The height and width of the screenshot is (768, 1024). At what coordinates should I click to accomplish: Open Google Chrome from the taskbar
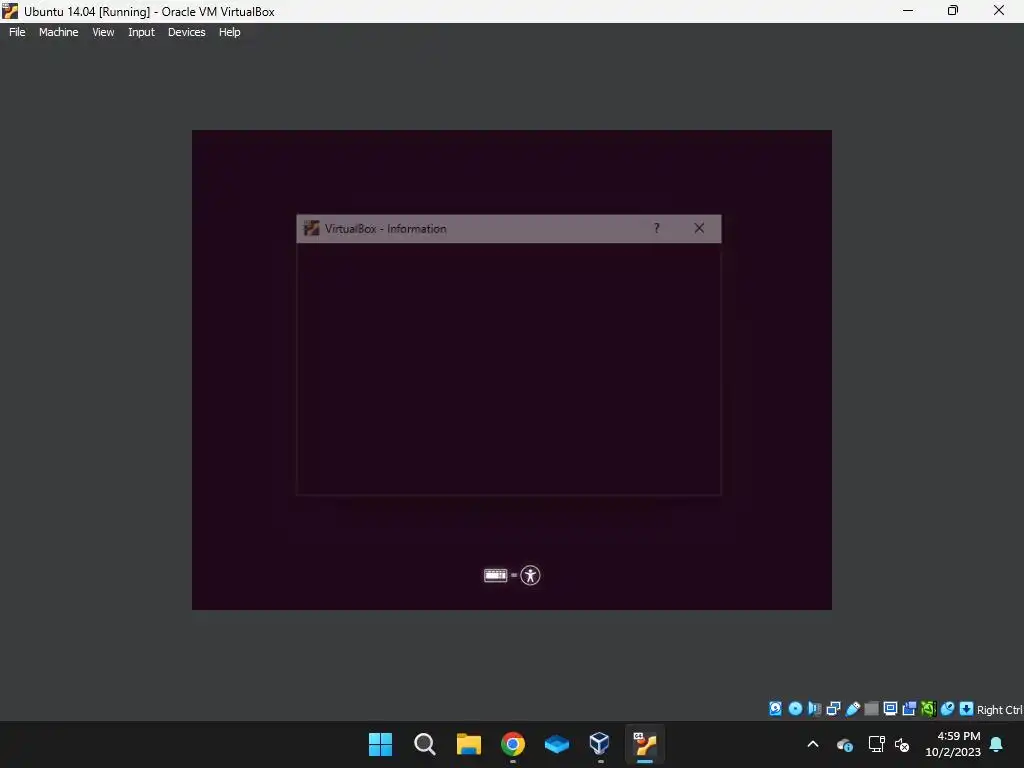[513, 744]
